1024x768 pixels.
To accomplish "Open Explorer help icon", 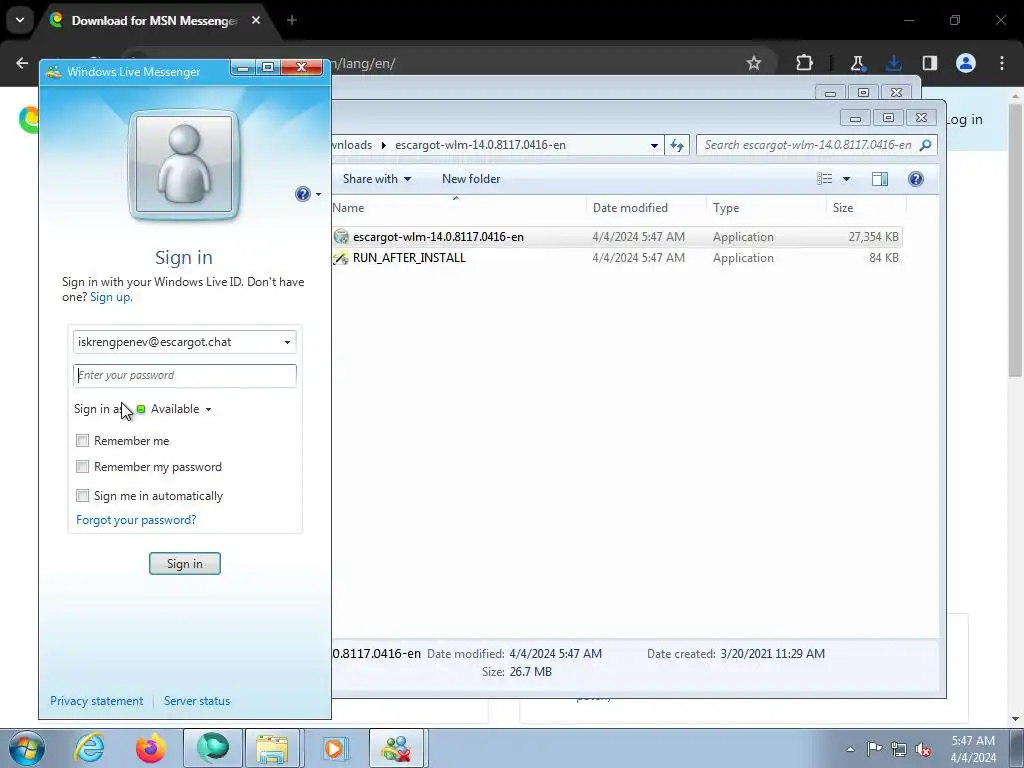I will (916, 179).
